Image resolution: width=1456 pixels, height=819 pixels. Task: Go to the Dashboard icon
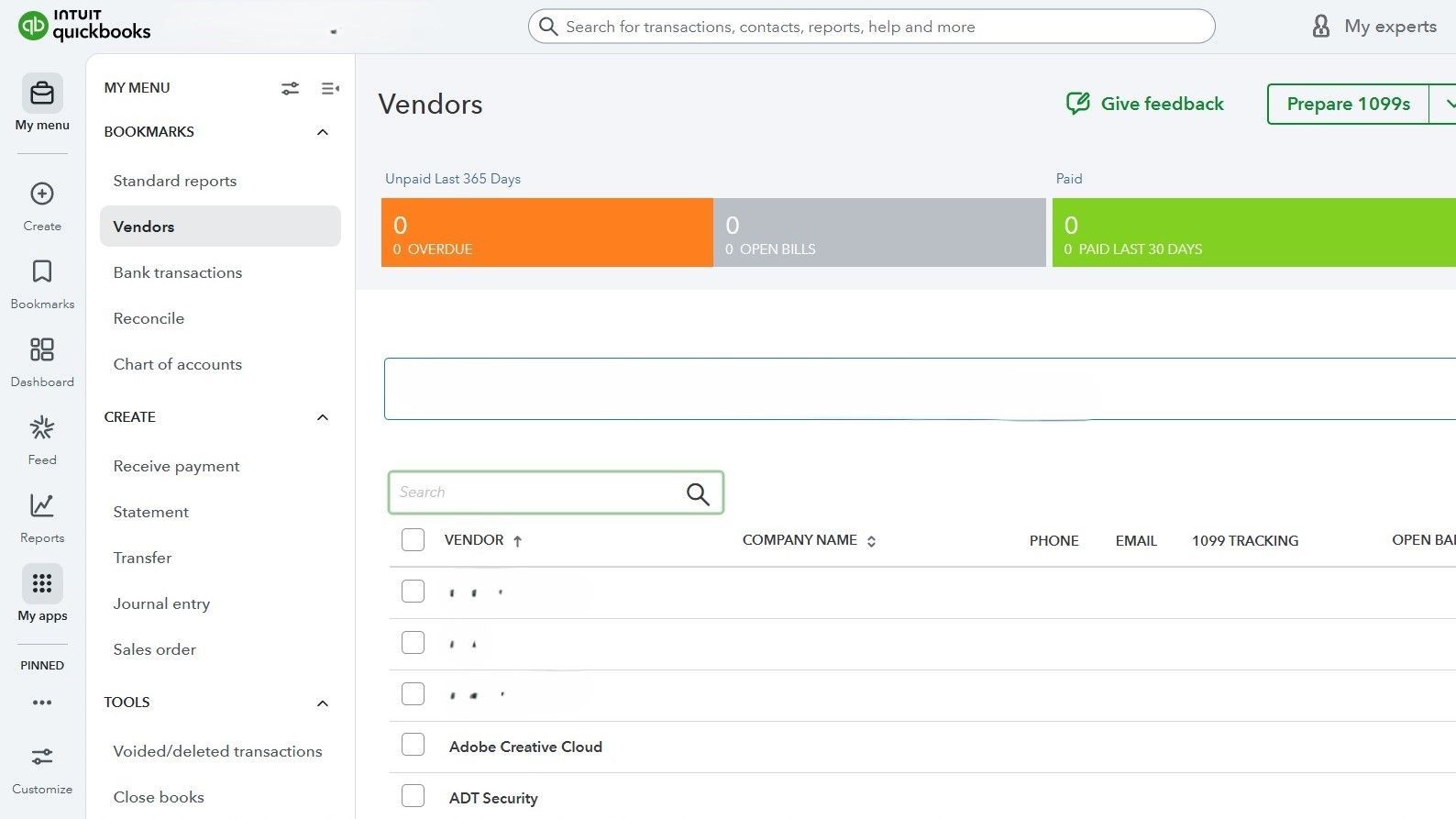(42, 349)
